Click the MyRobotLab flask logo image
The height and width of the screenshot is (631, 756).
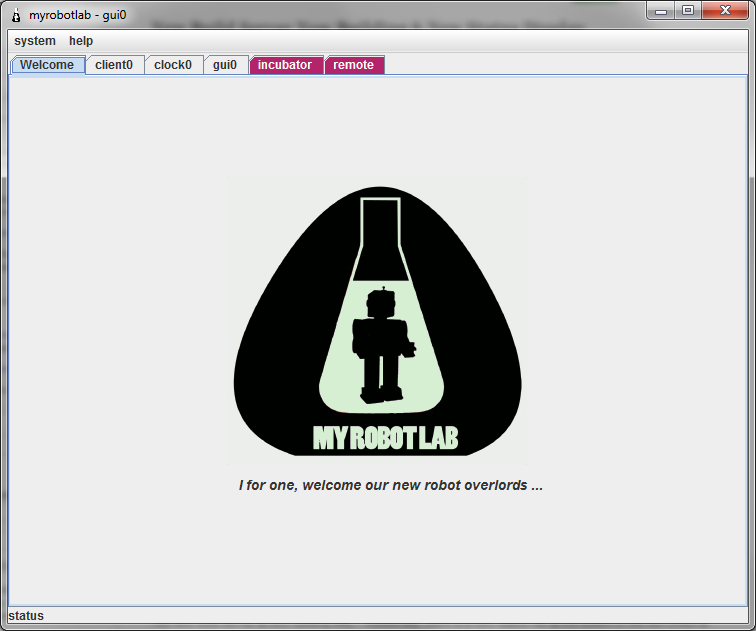[x=377, y=321]
